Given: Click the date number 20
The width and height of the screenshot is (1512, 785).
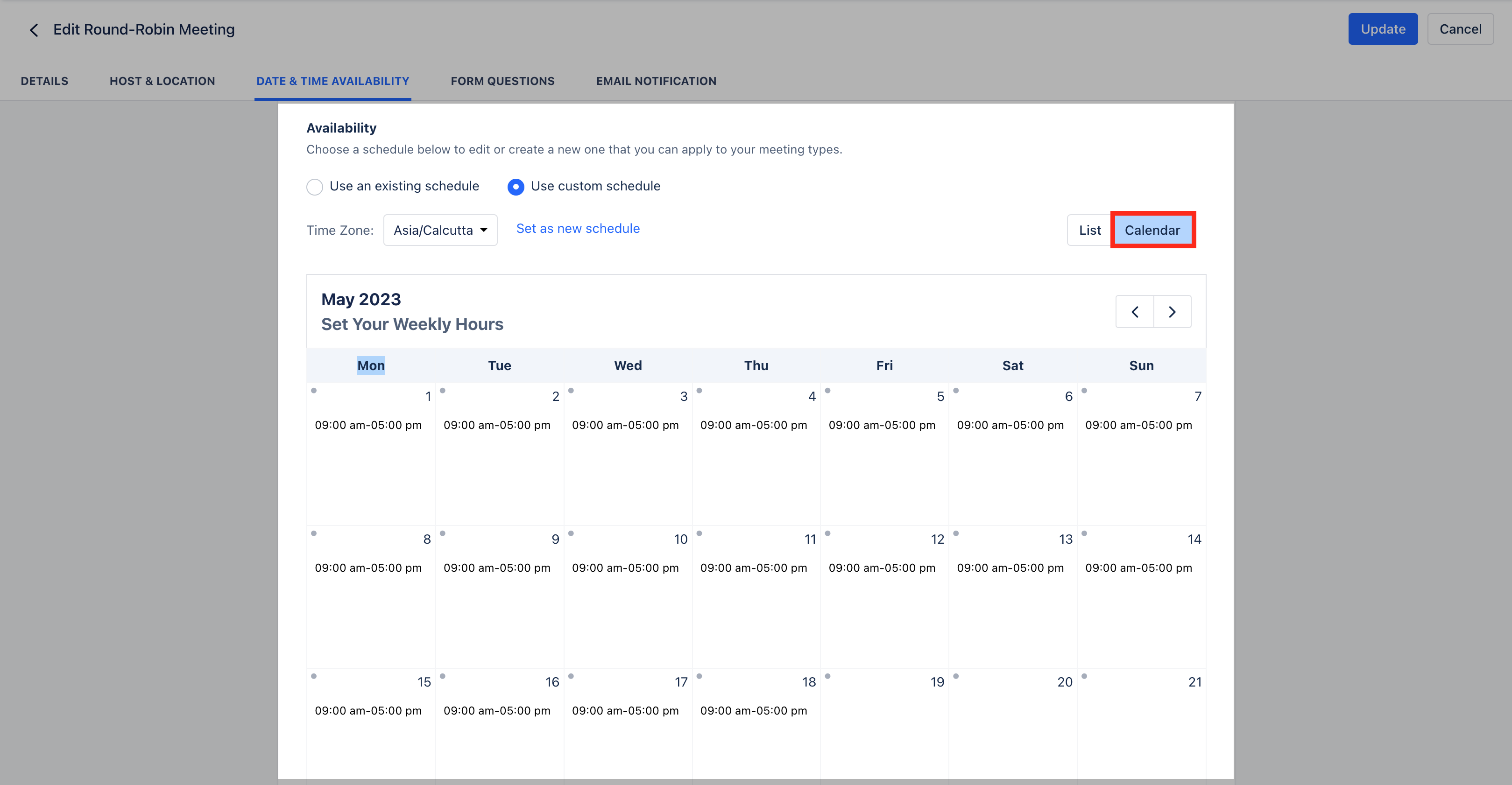Looking at the screenshot, I should (x=1065, y=682).
